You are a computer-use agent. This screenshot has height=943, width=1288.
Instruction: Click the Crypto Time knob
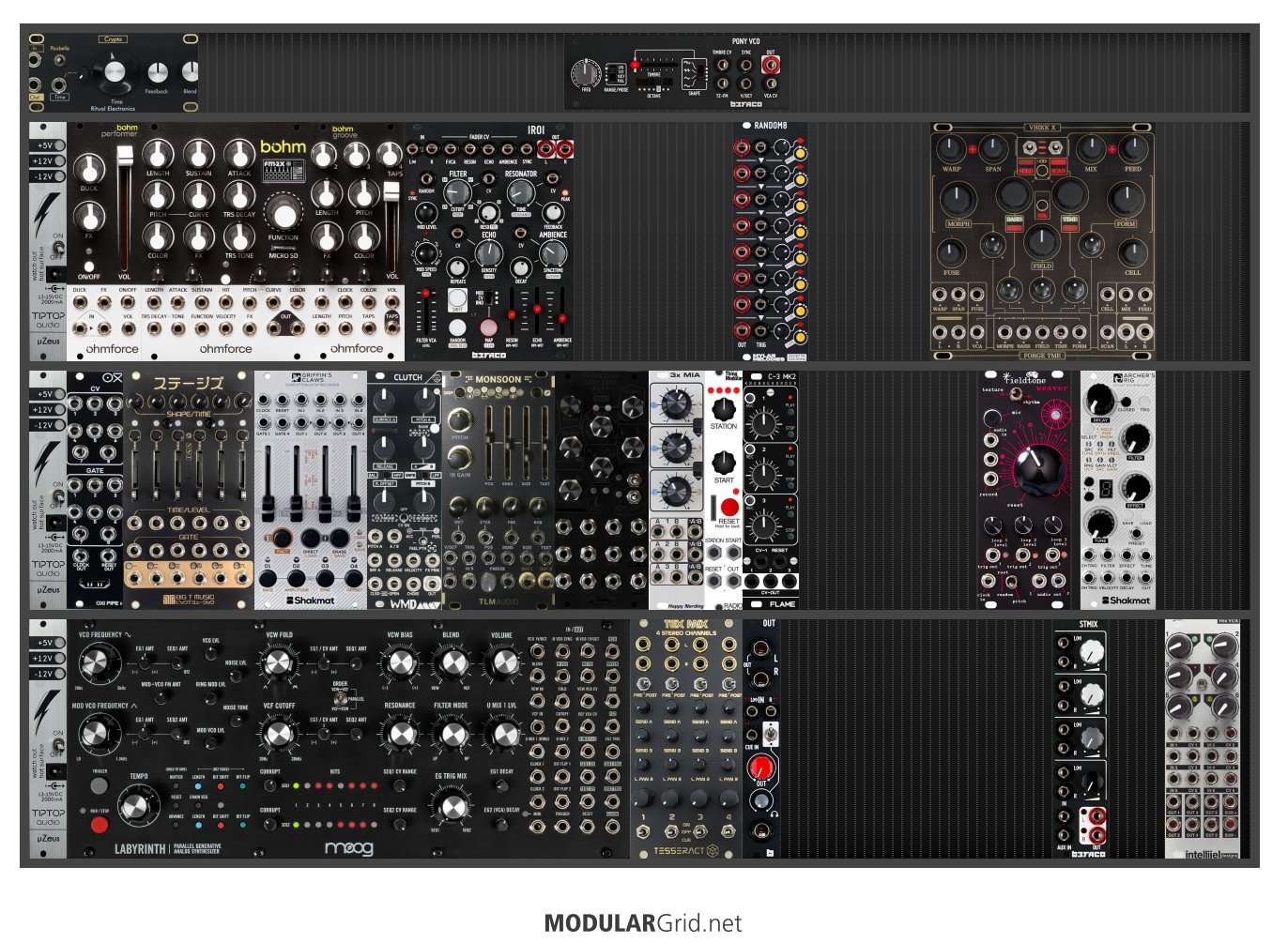point(116,71)
